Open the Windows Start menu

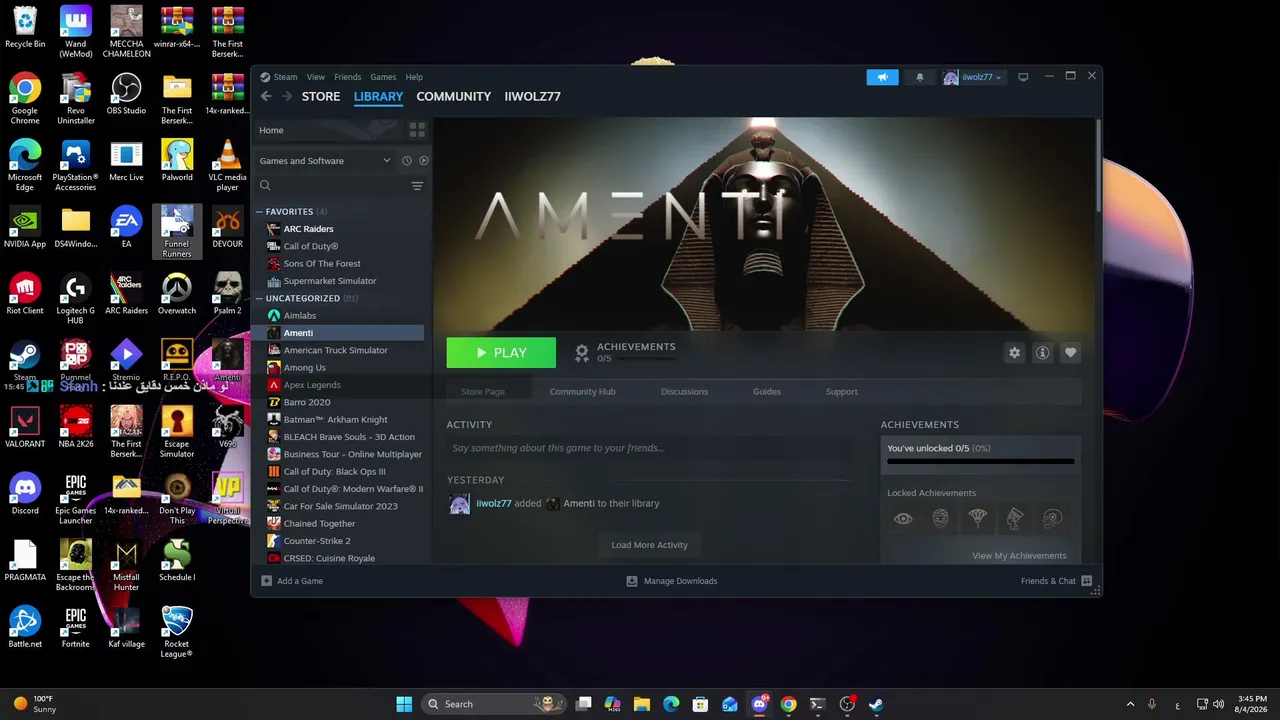click(404, 704)
